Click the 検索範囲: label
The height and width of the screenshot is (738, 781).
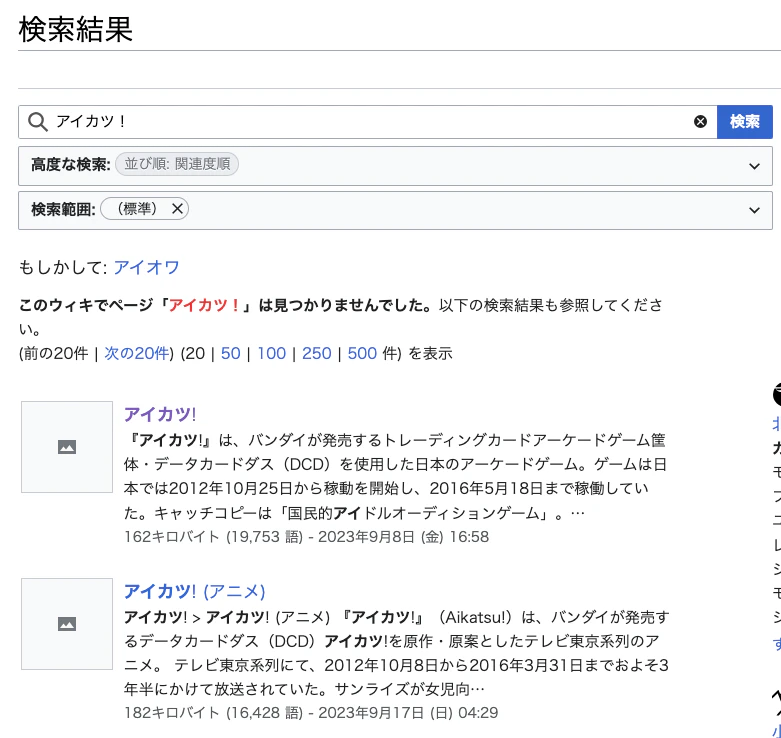pyautogui.click(x=63, y=209)
